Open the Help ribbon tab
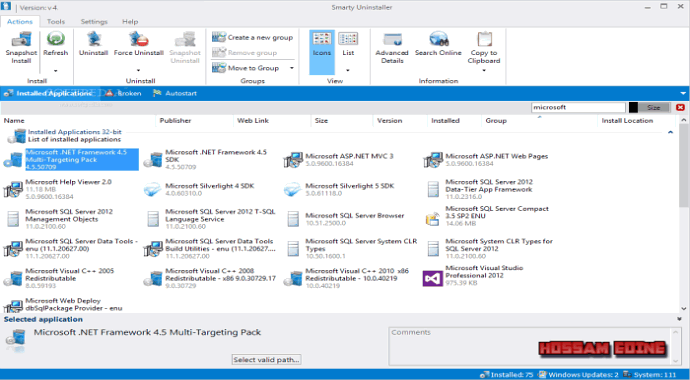The image size is (690, 380). pyautogui.click(x=130, y=22)
